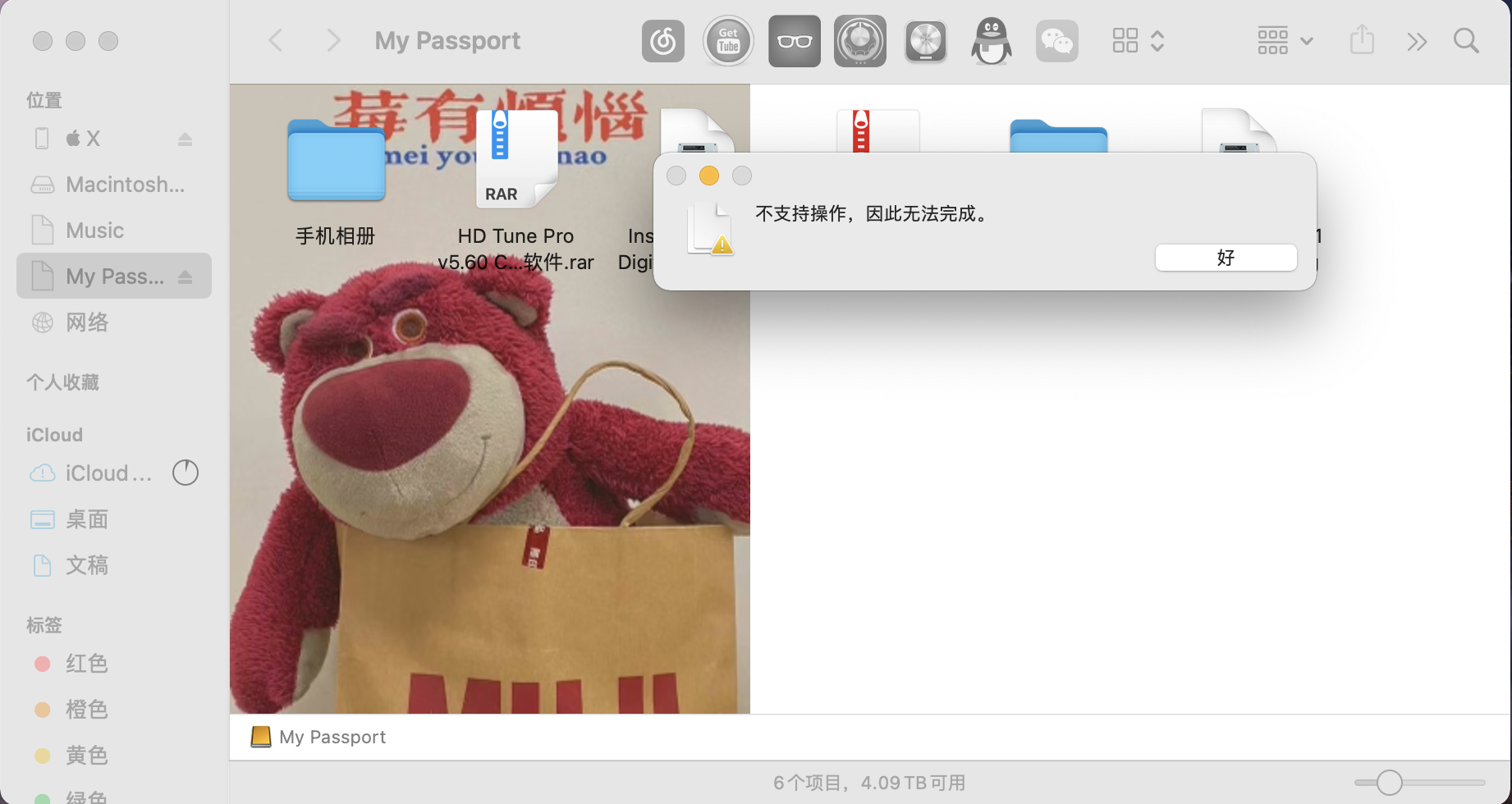Screen dimensions: 1512x804
Task: Open DVD Player disc icon in toolbar
Action: click(x=925, y=41)
